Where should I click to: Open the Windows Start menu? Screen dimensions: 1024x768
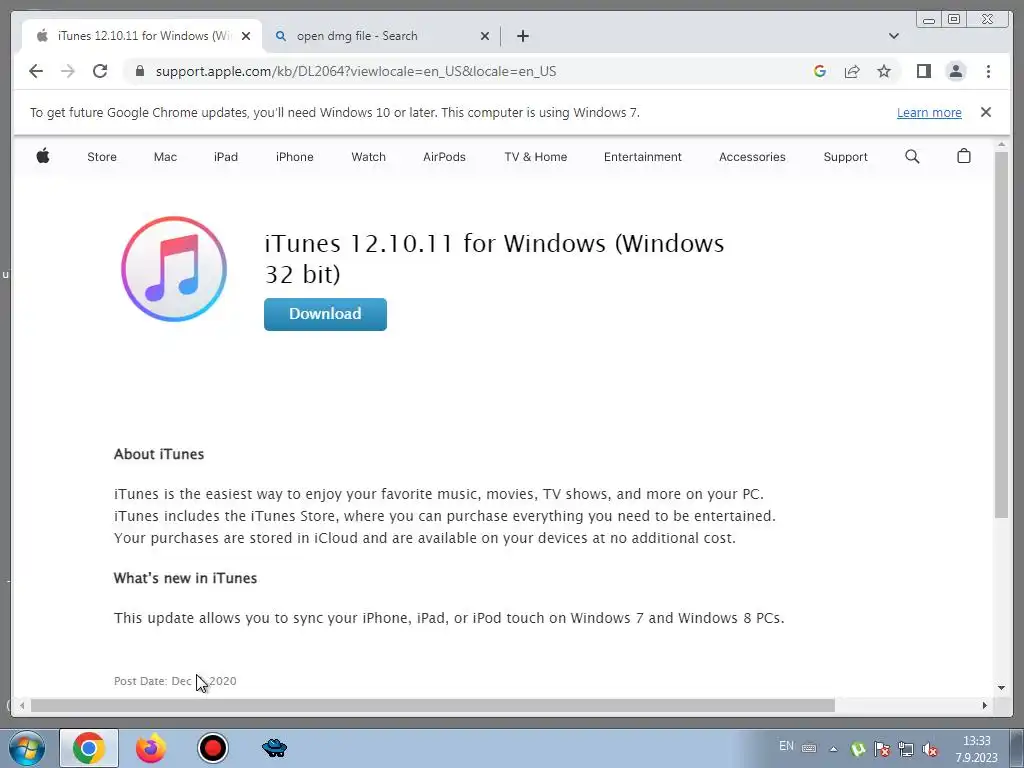pos(26,748)
